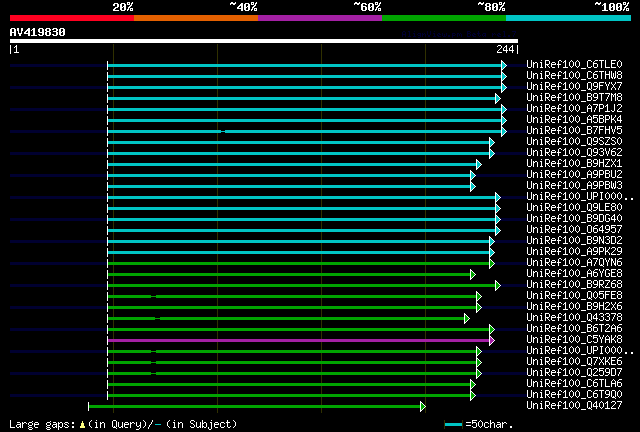Screen dimensions: 640x432
Task: Click the arrowhead ending the Q40127 bar
Action: tap(423, 406)
